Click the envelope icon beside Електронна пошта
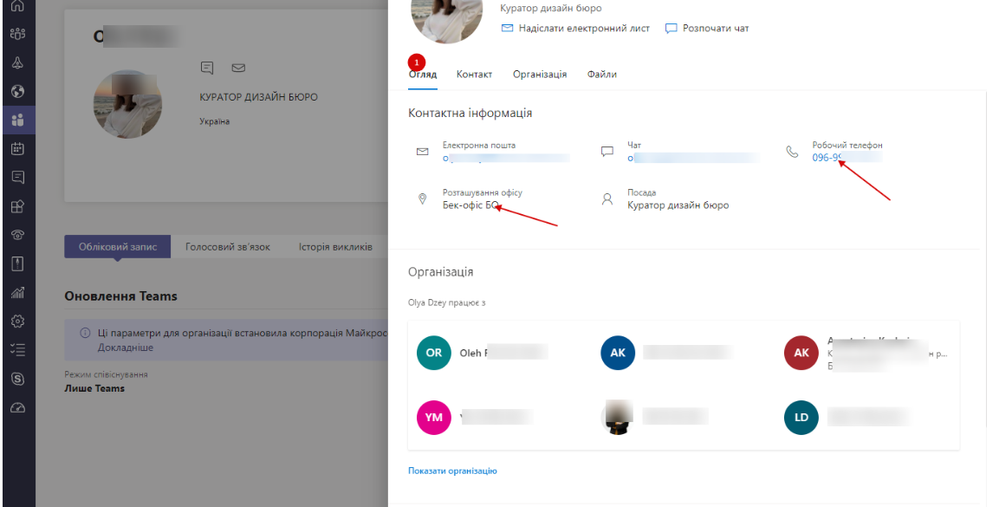Screen dimensions: 999x507 422,152
